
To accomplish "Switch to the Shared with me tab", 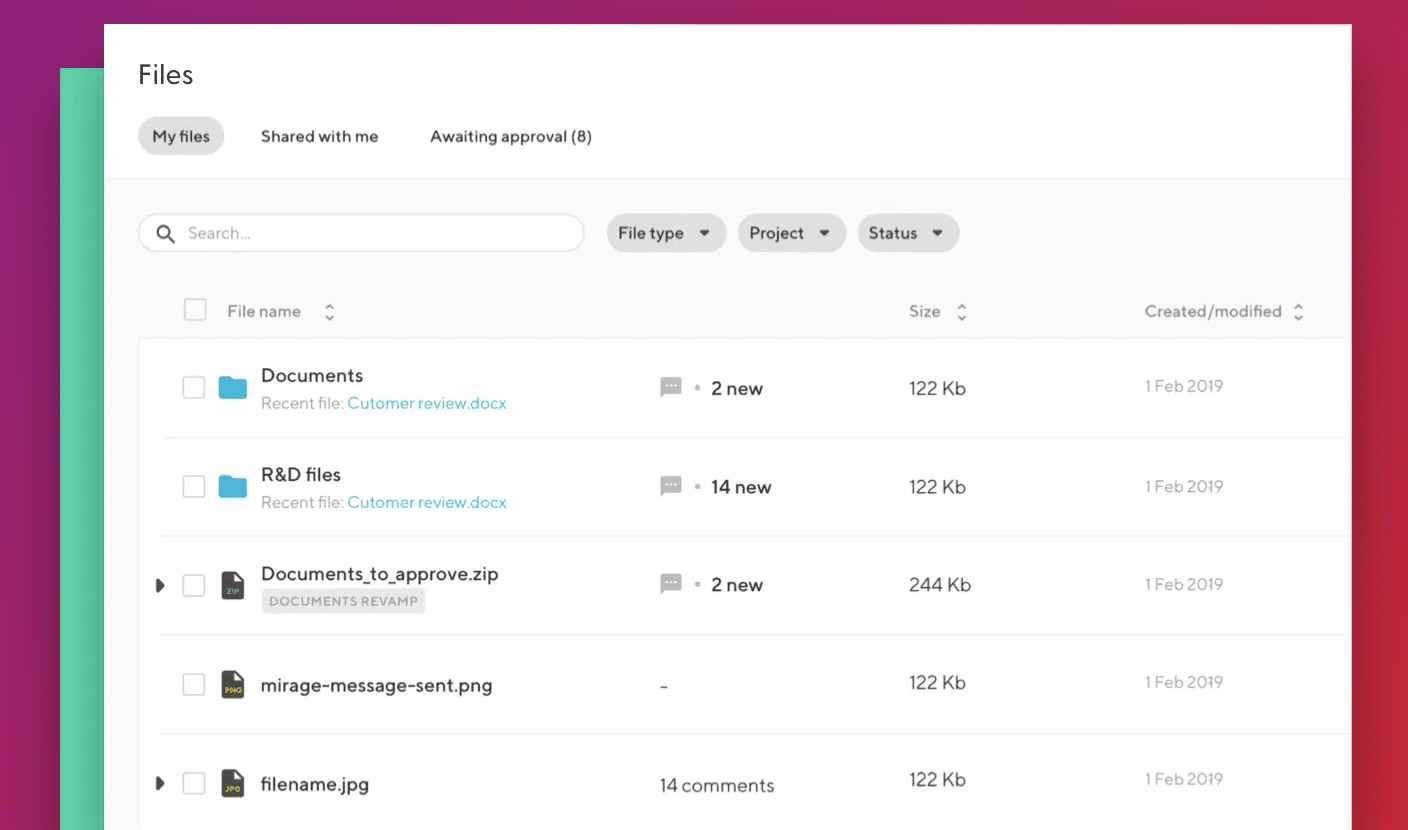I will click(319, 136).
